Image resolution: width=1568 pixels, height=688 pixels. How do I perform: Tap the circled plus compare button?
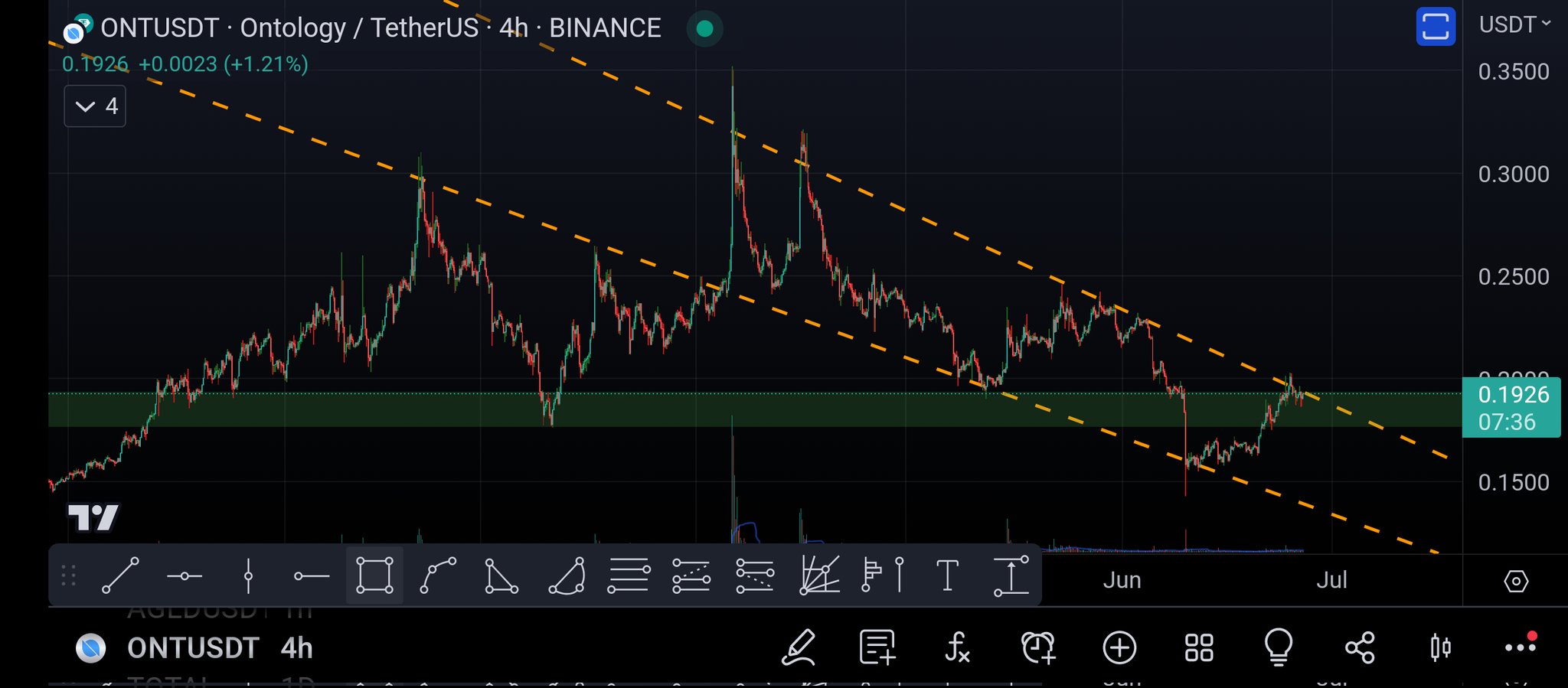coord(1119,648)
